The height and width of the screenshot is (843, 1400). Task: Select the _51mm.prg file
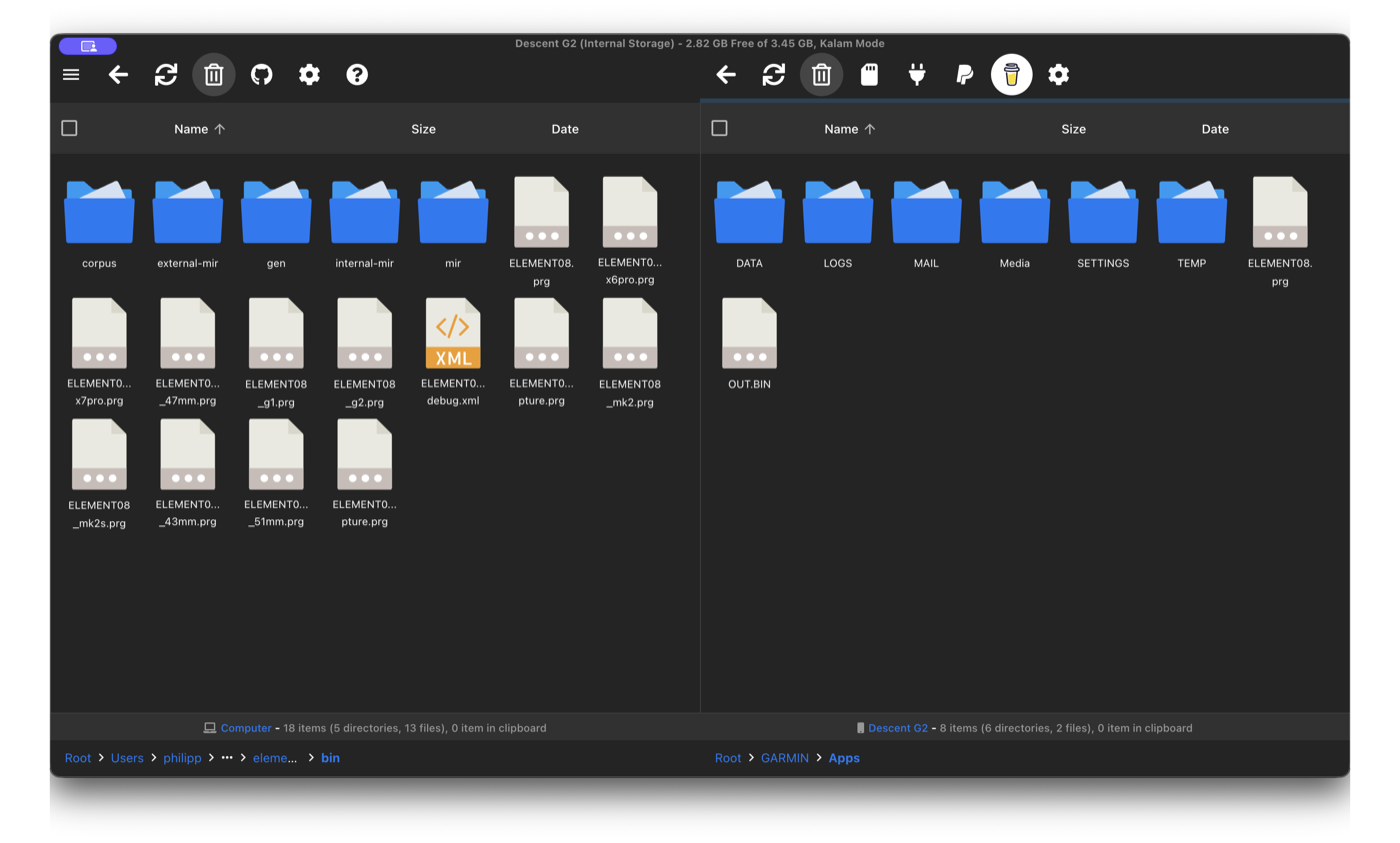(276, 474)
